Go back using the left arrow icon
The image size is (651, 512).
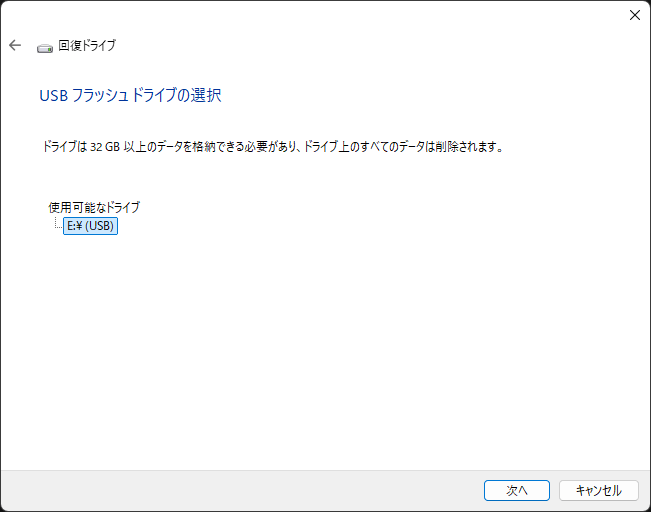coord(15,45)
